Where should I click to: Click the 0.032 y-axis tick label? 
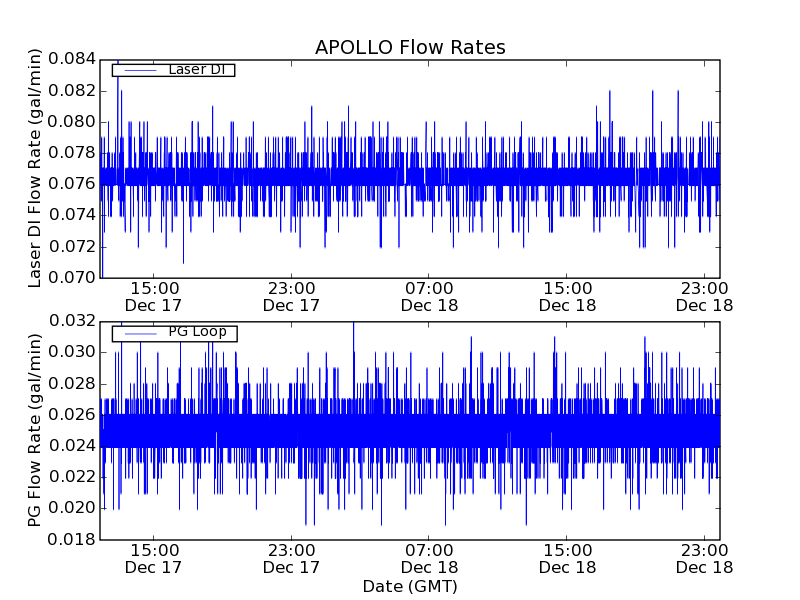[x=72, y=321]
